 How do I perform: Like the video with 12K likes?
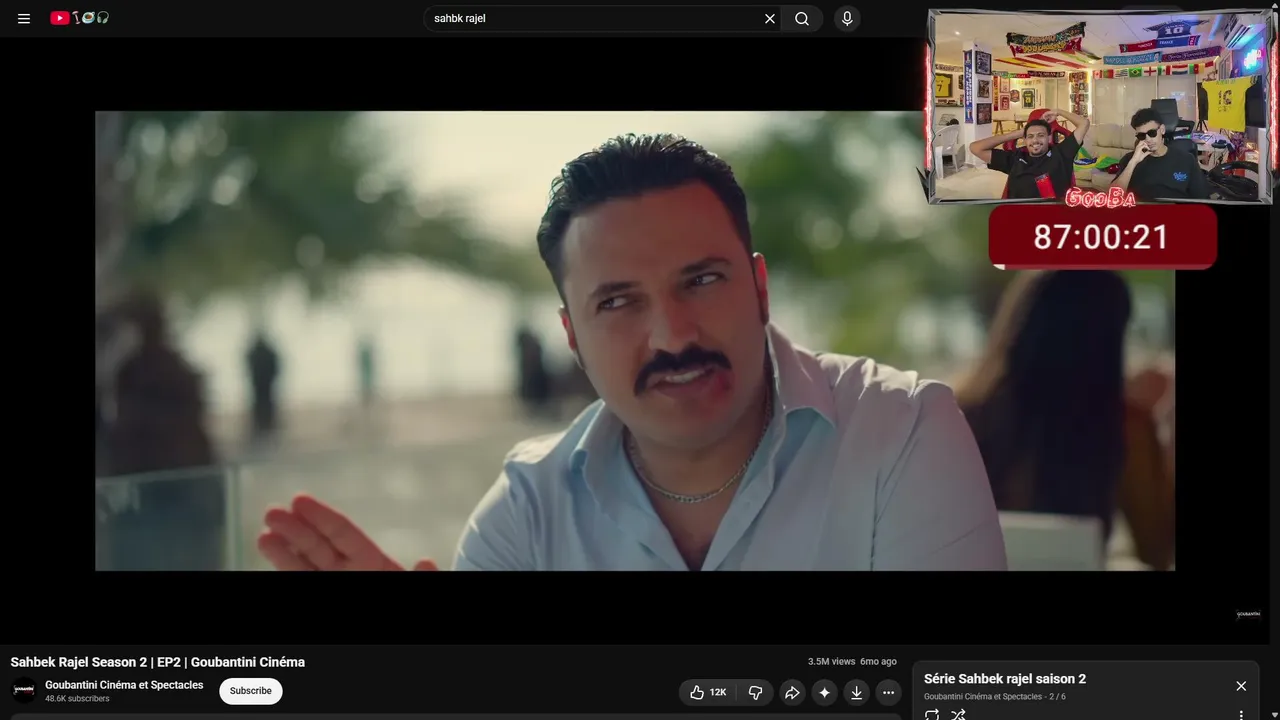(708, 692)
